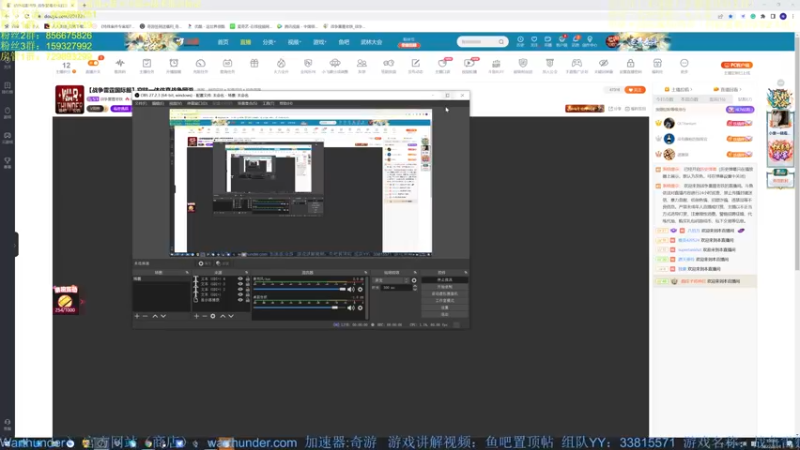Open second mixer channel gear settings
Image resolution: width=800 pixels, height=450 pixels.
360,308
